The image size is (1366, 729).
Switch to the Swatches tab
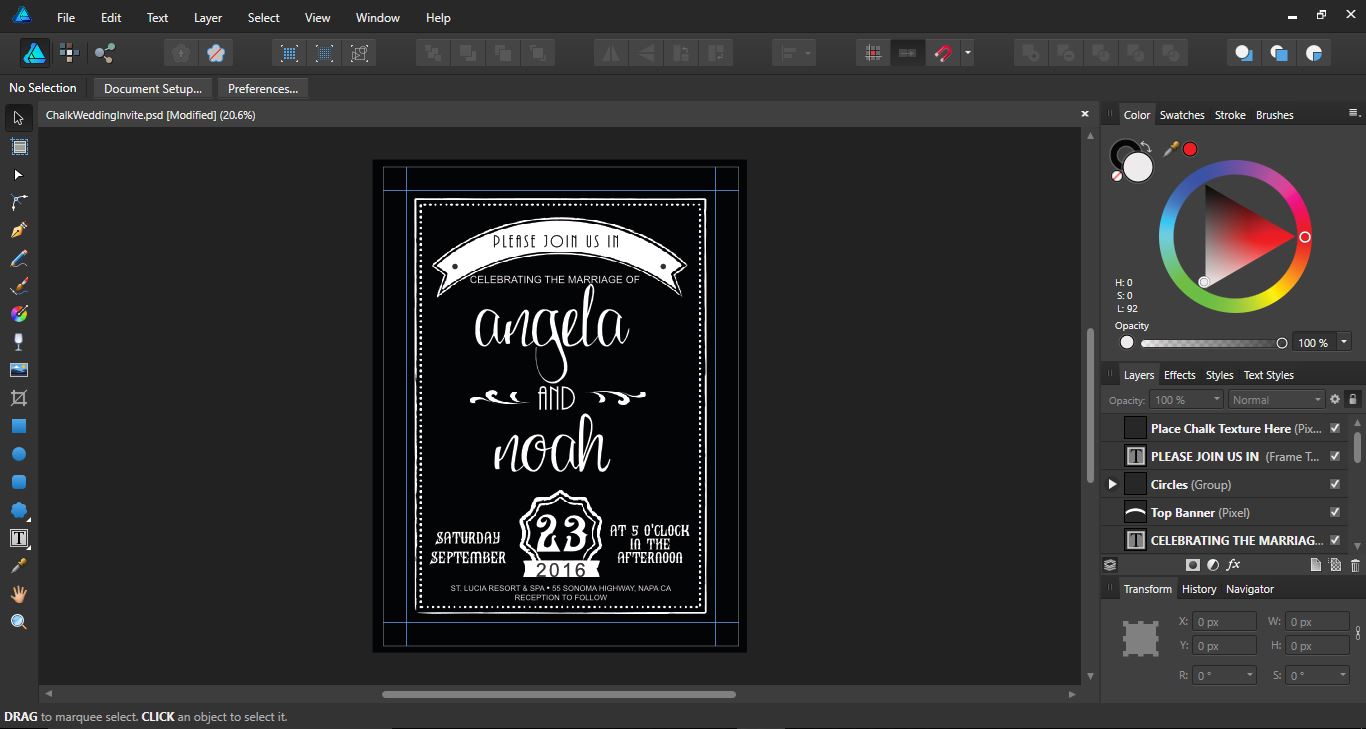pos(1181,115)
